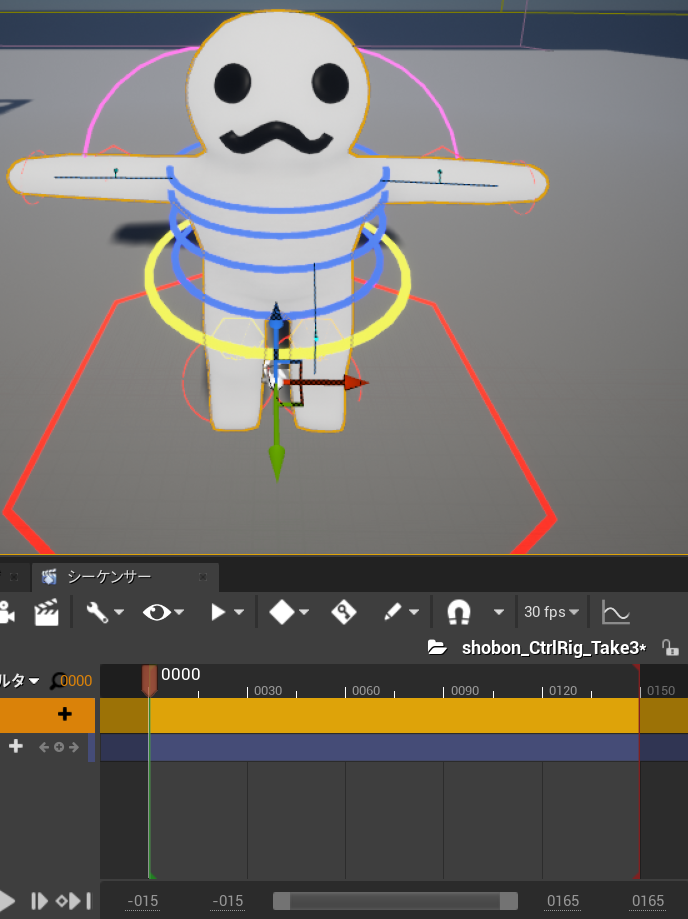Jump to previous key with left arrow
The width and height of the screenshot is (688, 919).
point(43,747)
